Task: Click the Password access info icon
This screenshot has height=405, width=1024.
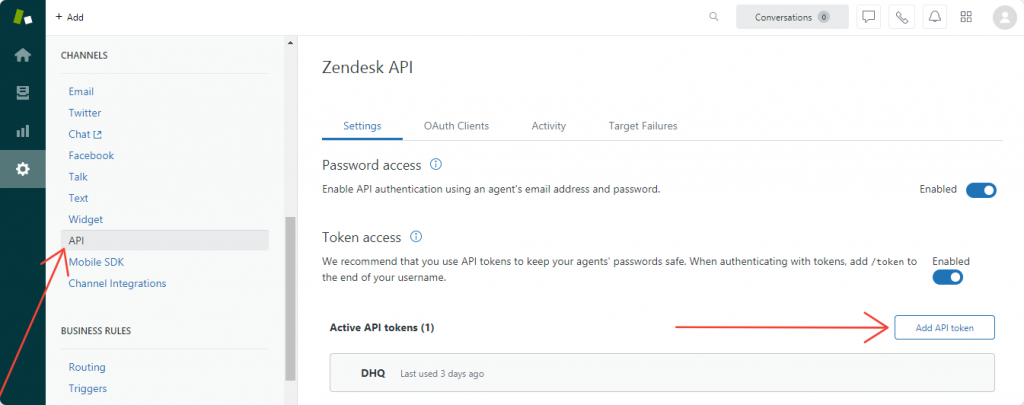Action: point(435,165)
